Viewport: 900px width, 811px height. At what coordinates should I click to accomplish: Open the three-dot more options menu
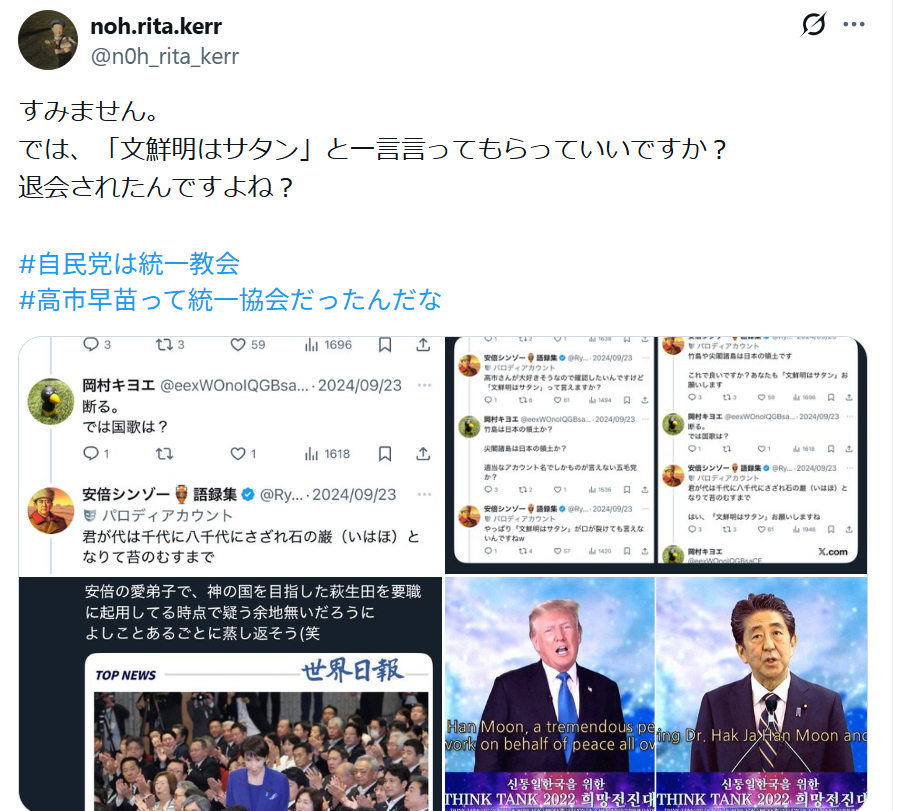[x=854, y=24]
